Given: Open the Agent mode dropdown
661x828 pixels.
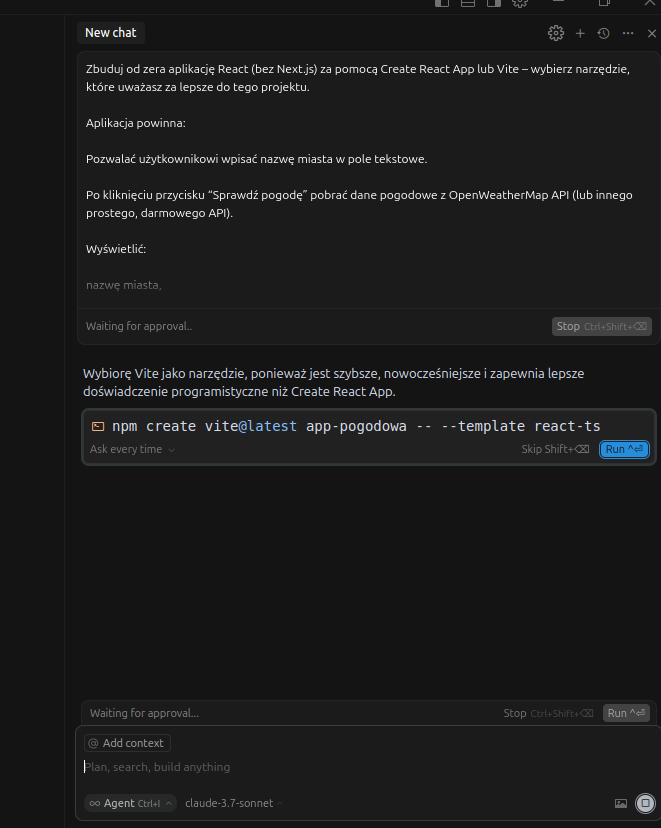Looking at the screenshot, I should pyautogui.click(x=130, y=803).
